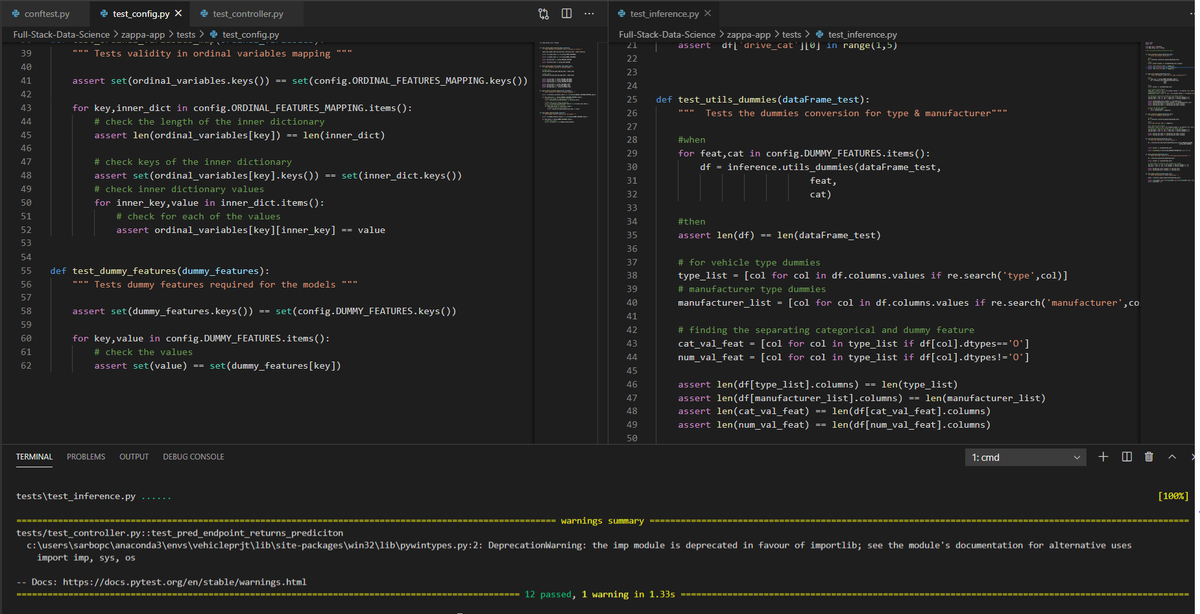Click line number 55 in left editor
Screen dimensions: 1200x614
[26, 270]
